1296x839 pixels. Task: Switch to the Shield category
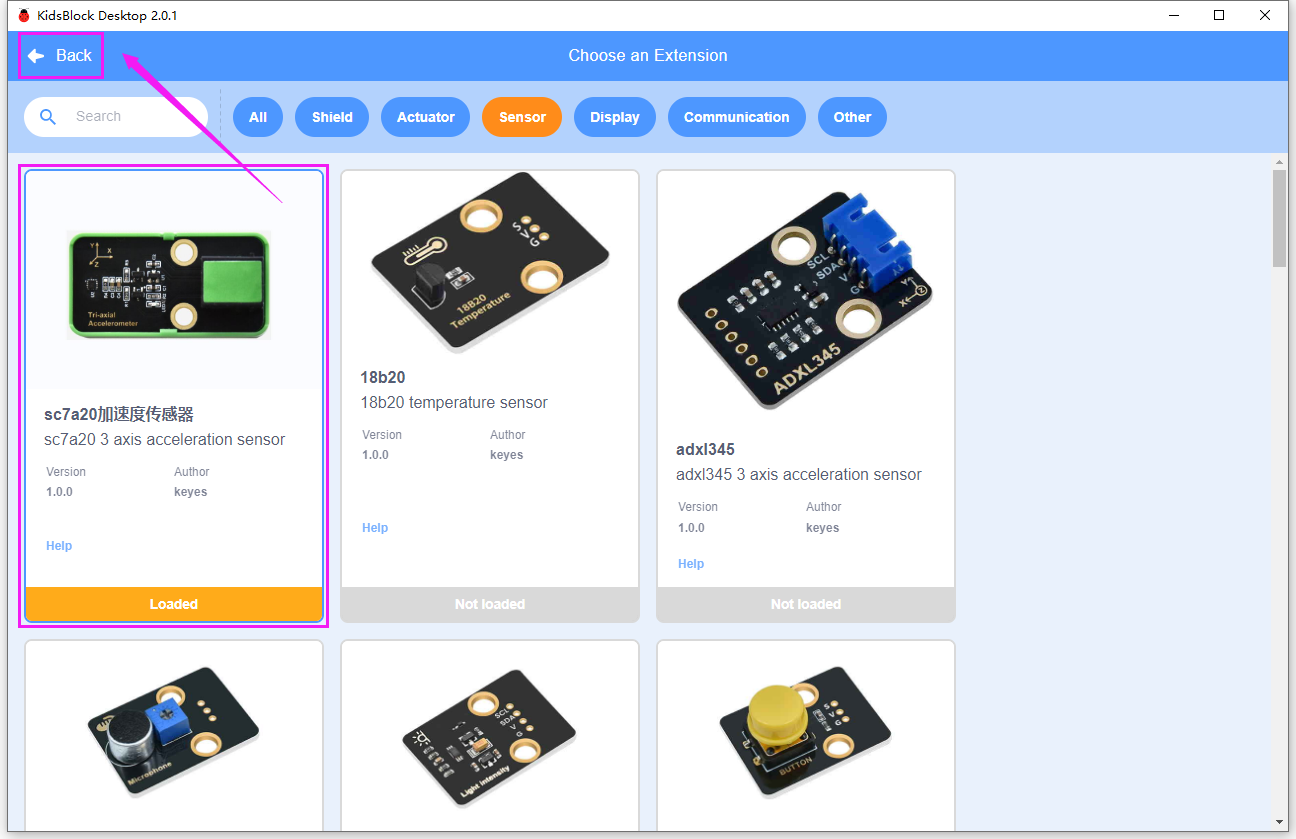[332, 117]
